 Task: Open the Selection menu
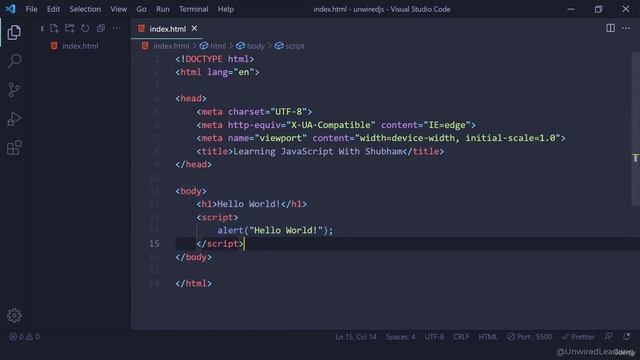pyautogui.click(x=85, y=9)
